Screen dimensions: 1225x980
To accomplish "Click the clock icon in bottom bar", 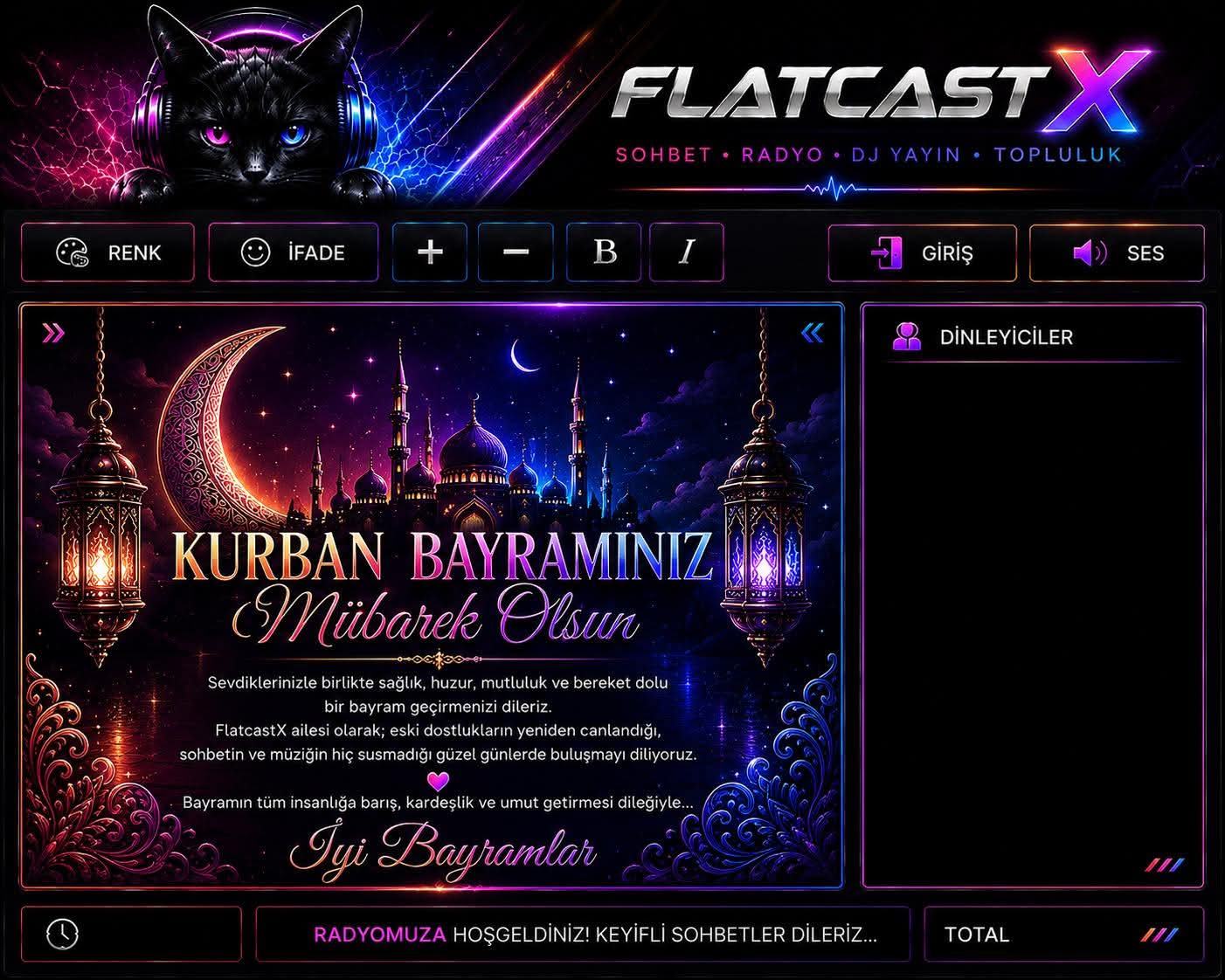I will pyautogui.click(x=62, y=934).
